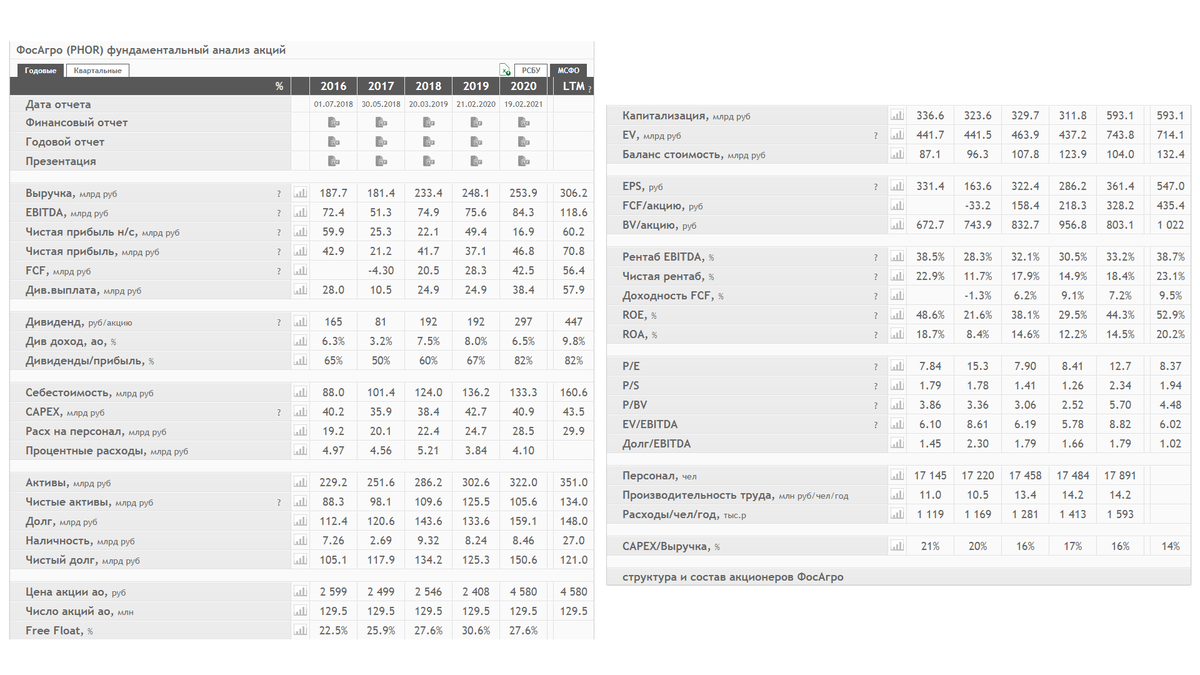Click the Рентаб EBITDA row label
This screenshot has height=675, width=1200.
tap(669, 257)
